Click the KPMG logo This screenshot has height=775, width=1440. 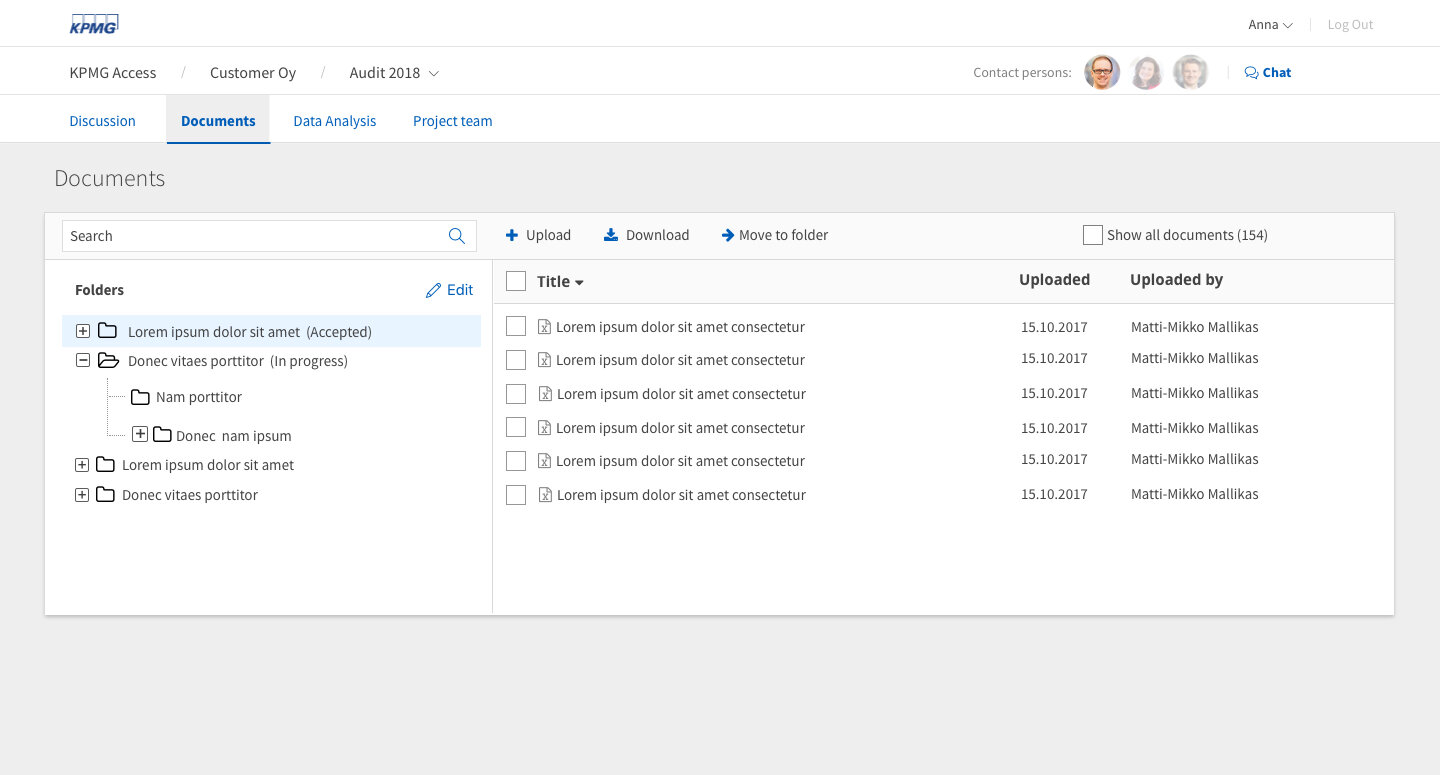coord(94,24)
